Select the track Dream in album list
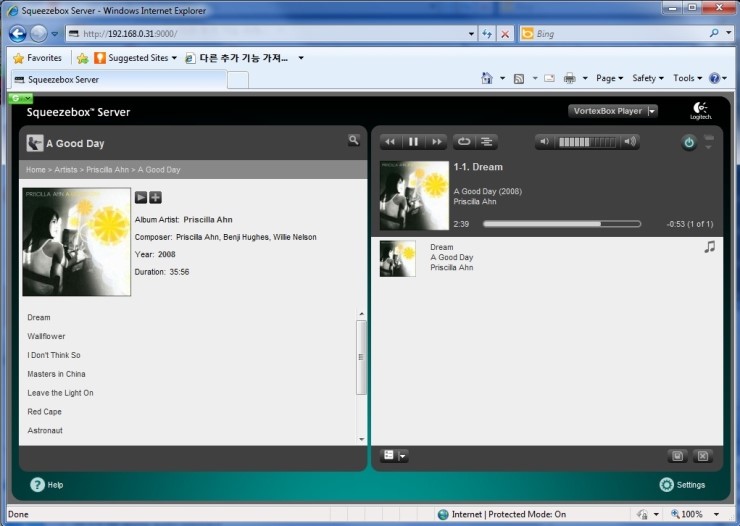740x526 pixels. 39,317
